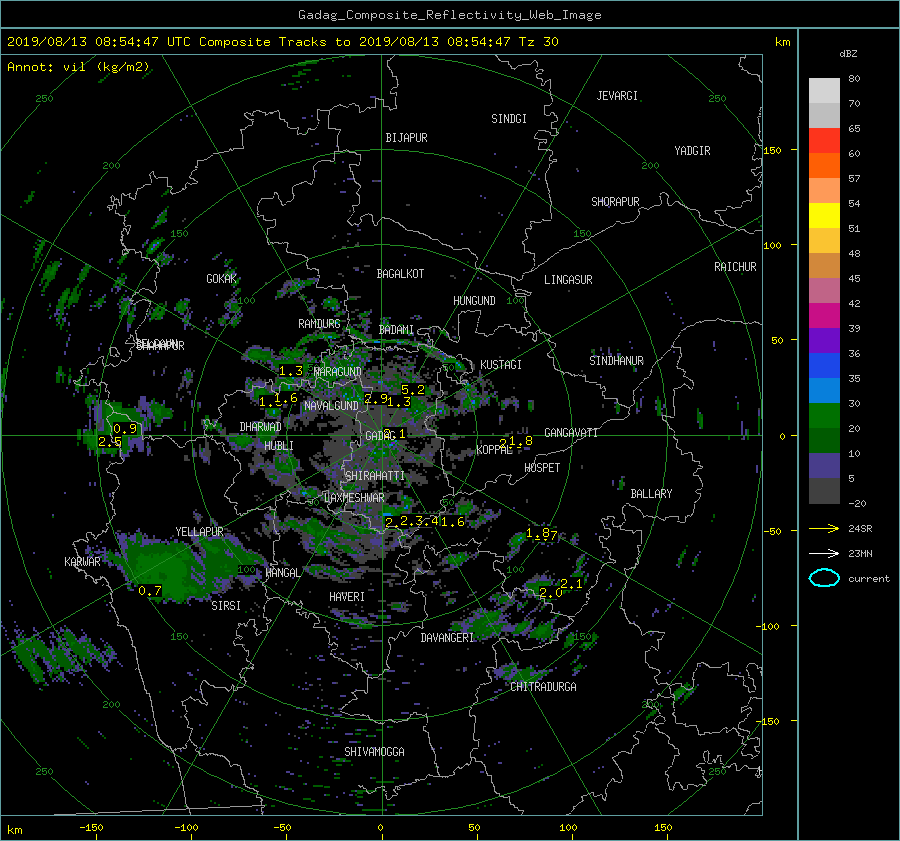Click the CHITRADURGA city label
This screenshot has height=841, width=900.
[543, 687]
